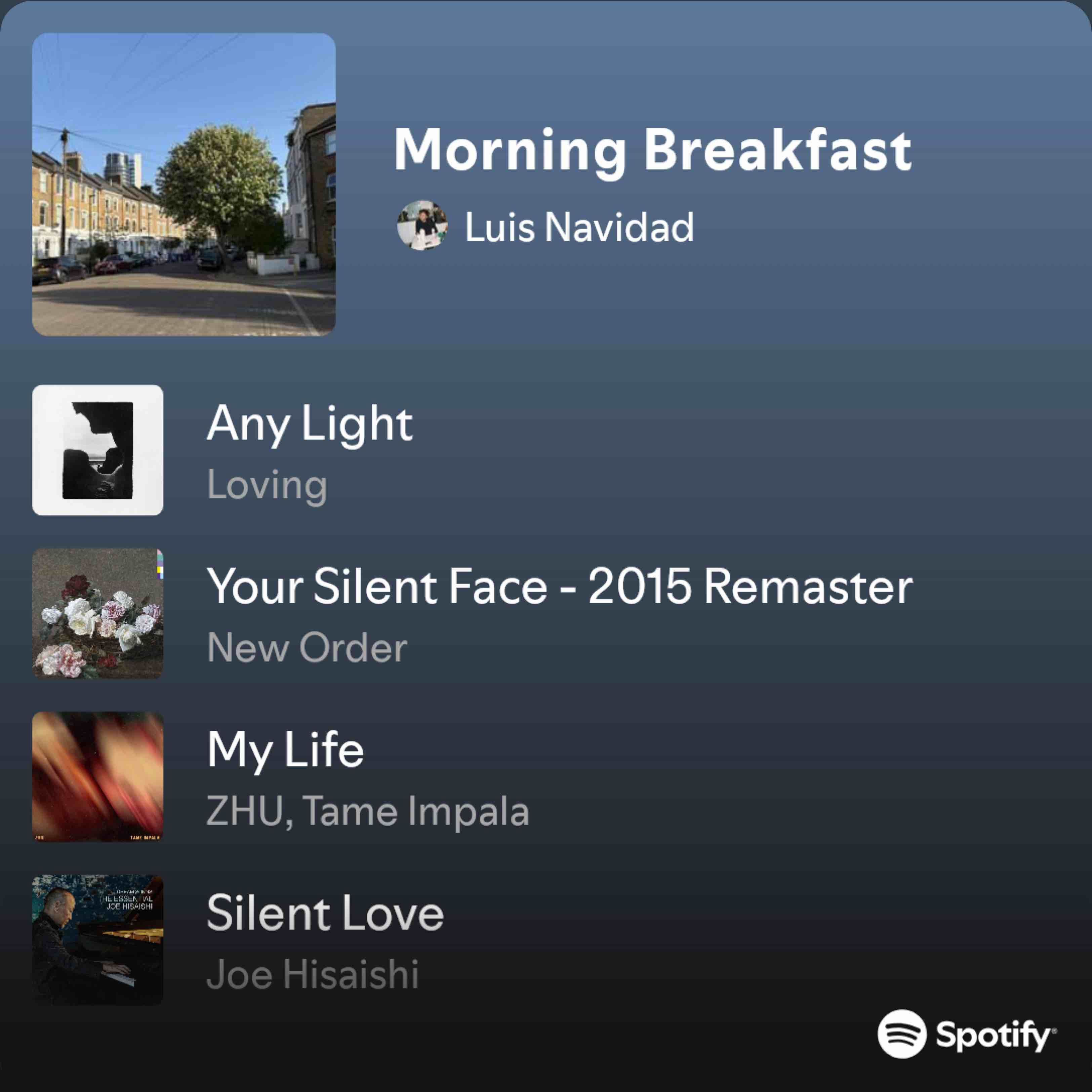Viewport: 1092px width, 1092px height.
Task: Click the Joe Hisaishi album cover
Action: [x=98, y=940]
